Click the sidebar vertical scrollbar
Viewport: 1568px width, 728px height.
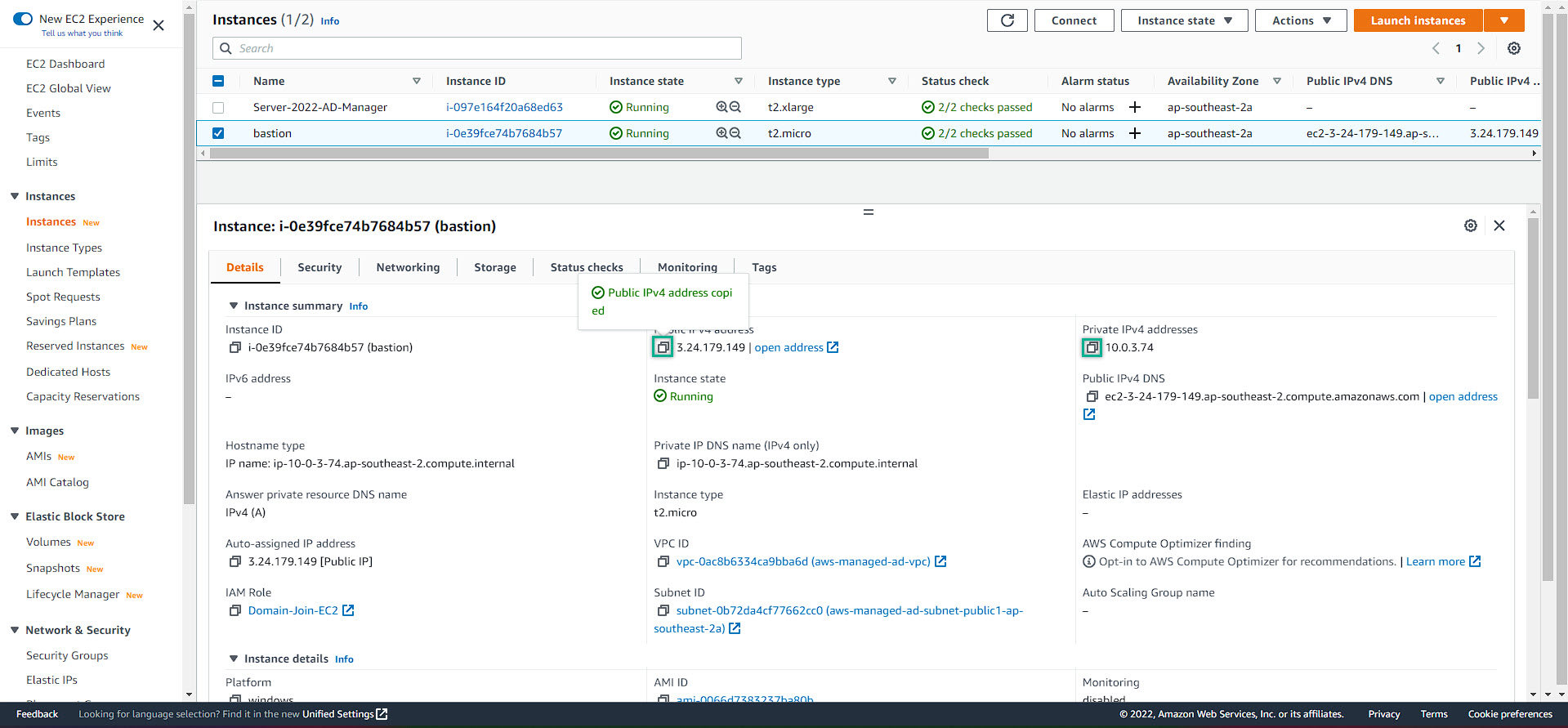coord(189,258)
